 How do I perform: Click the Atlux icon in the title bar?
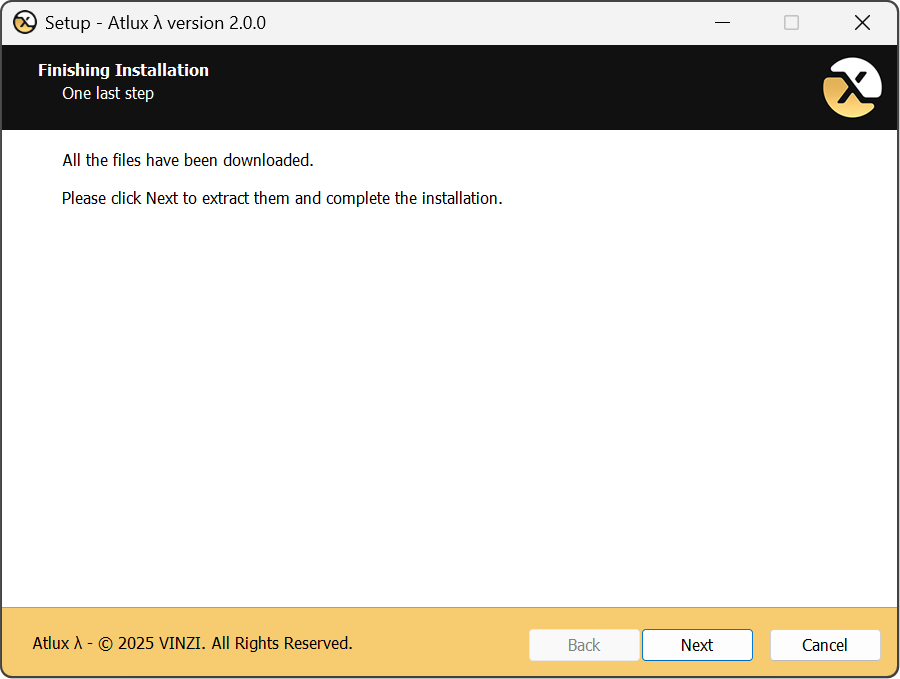(x=25, y=22)
